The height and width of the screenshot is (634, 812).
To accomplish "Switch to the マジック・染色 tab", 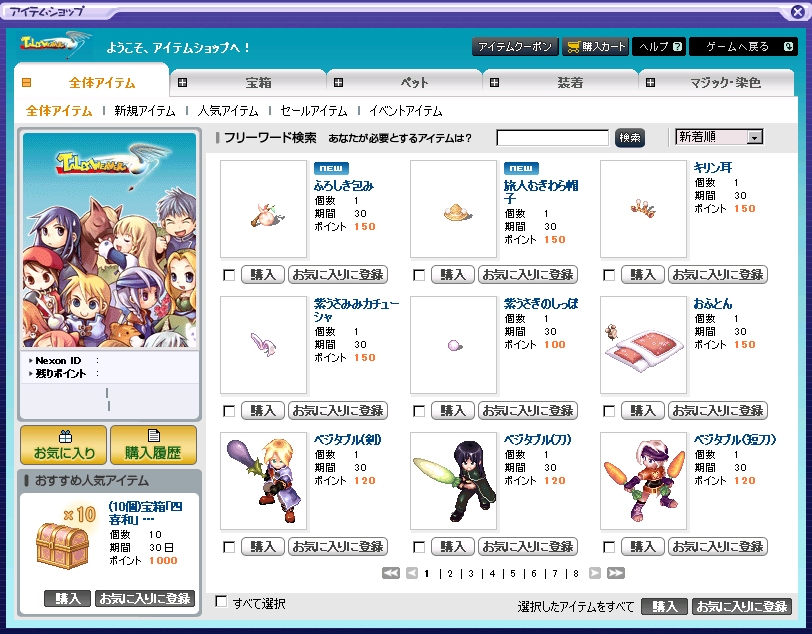I will [717, 82].
